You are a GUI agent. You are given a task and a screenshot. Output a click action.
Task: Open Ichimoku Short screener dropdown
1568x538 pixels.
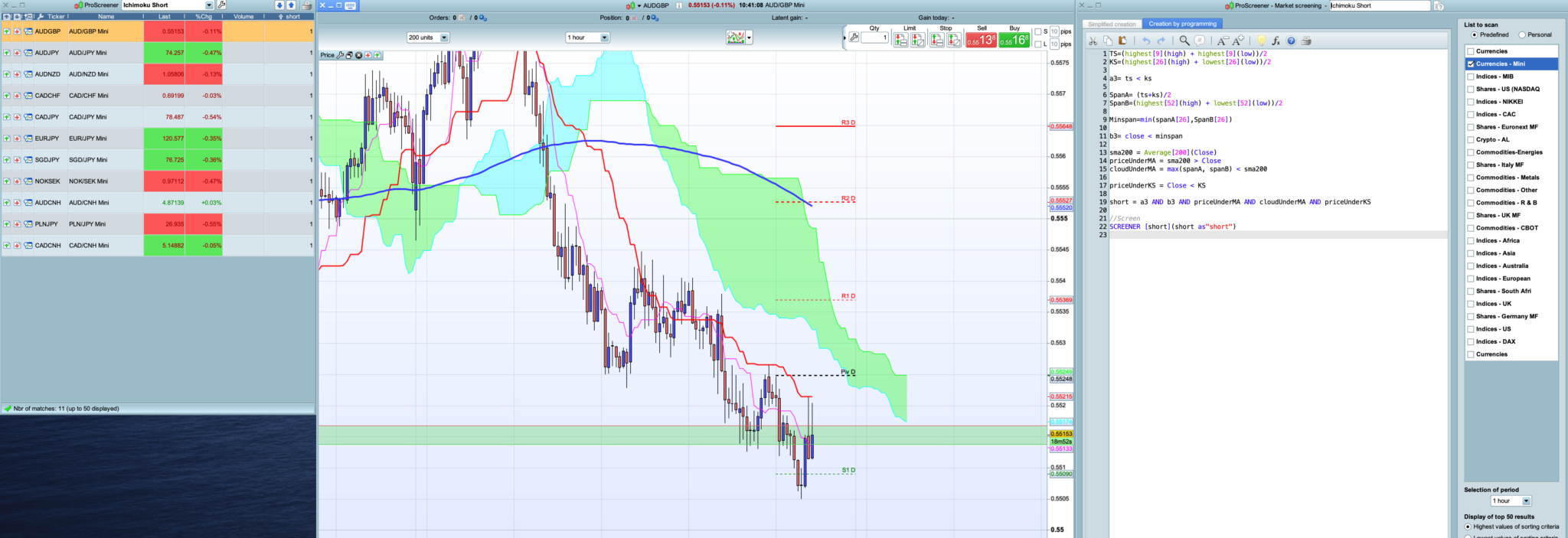click(x=209, y=5)
